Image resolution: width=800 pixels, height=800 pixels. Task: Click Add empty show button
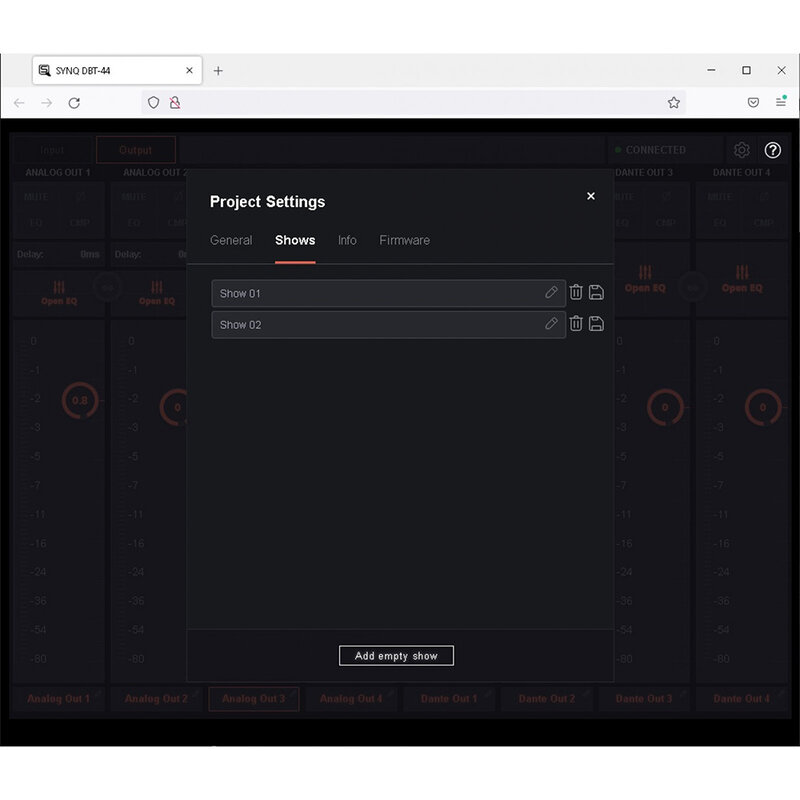point(396,656)
